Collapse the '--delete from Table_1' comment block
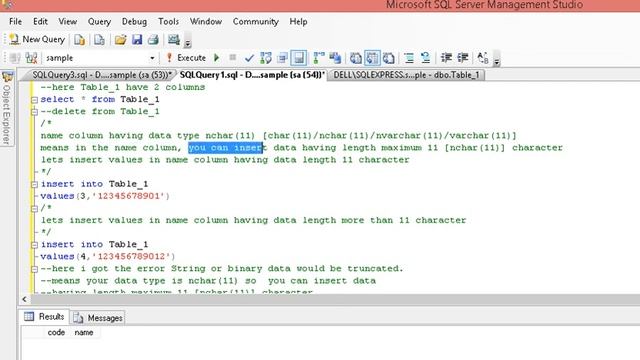 [x=35, y=112]
